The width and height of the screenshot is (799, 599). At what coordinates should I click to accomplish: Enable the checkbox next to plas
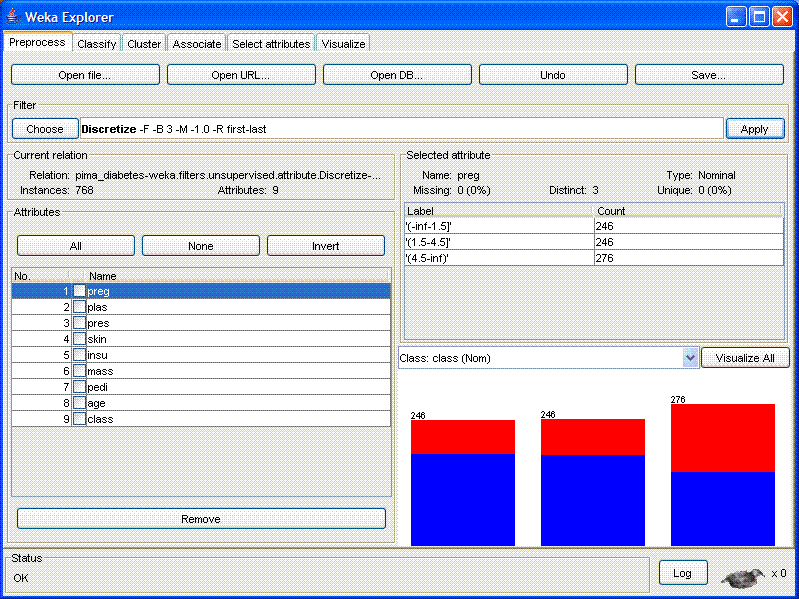[x=80, y=307]
